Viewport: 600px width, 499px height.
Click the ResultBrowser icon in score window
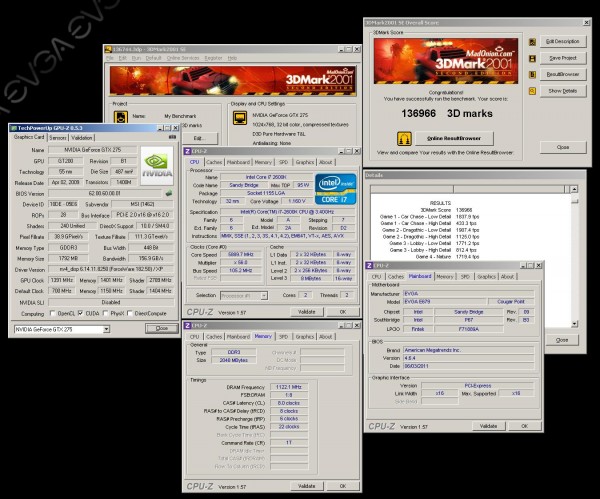coord(532,75)
